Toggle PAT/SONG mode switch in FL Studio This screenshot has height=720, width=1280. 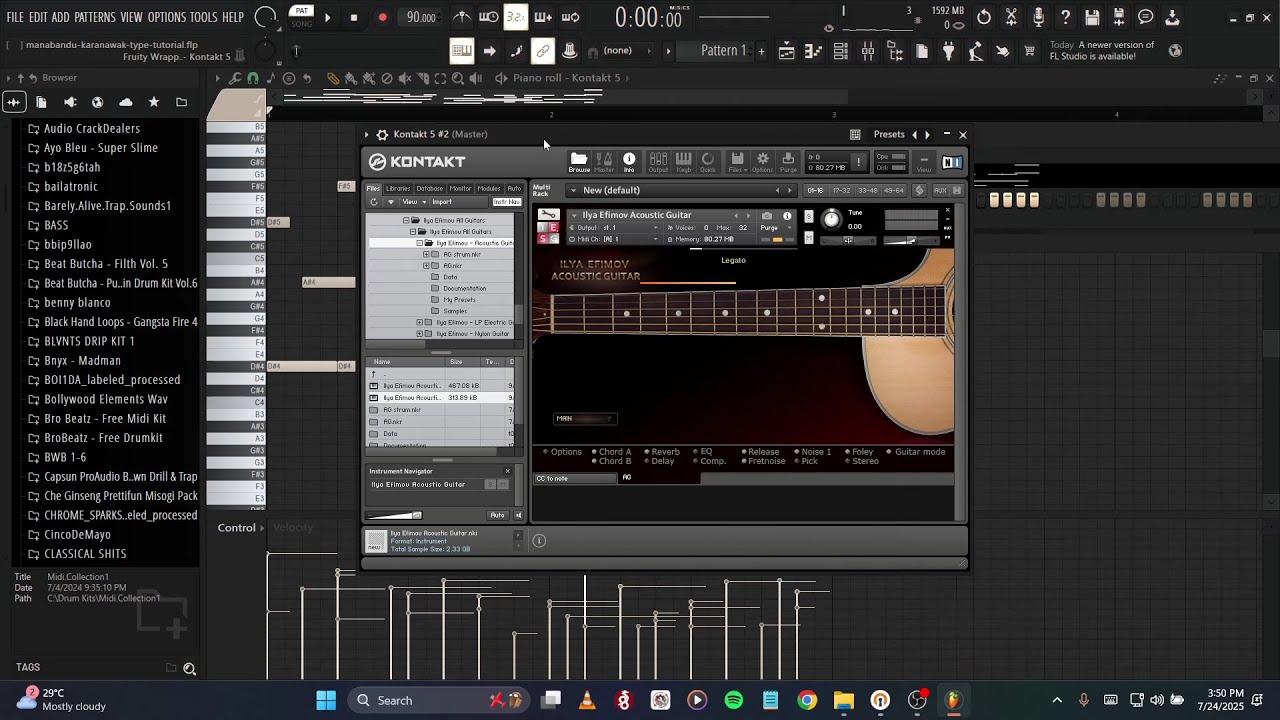click(301, 17)
